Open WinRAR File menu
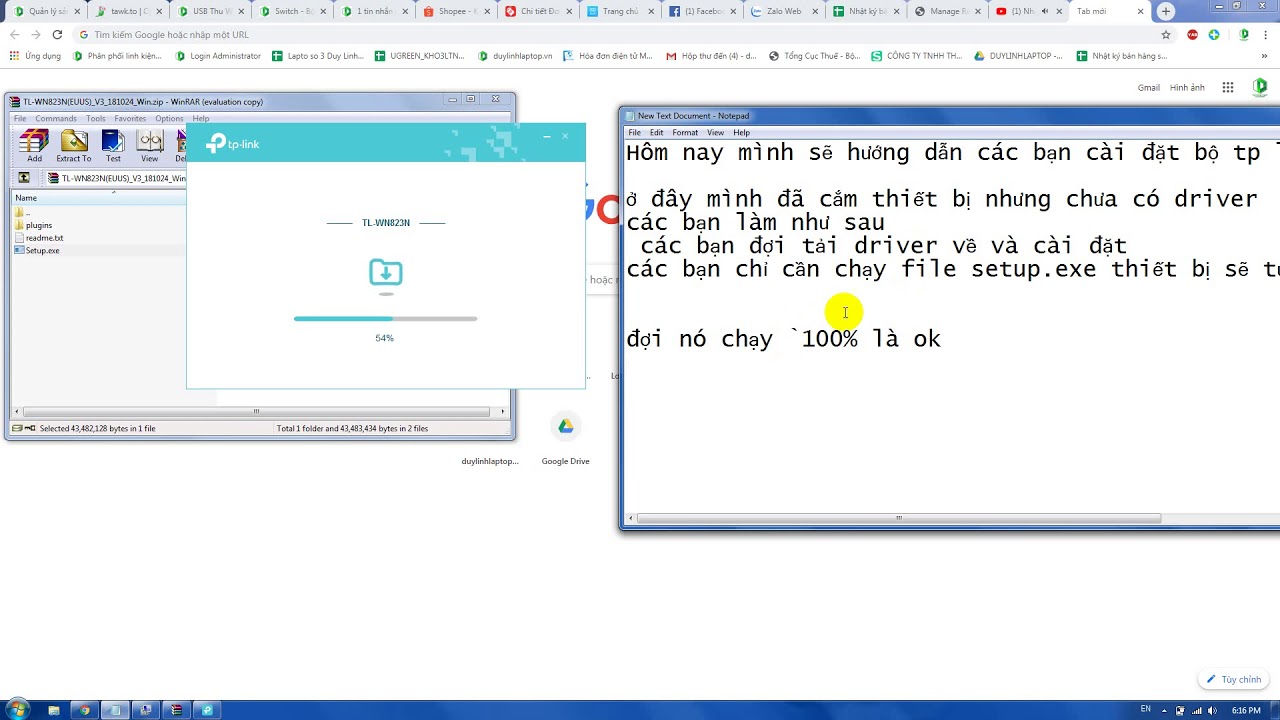This screenshot has width=1280, height=720. [x=20, y=119]
